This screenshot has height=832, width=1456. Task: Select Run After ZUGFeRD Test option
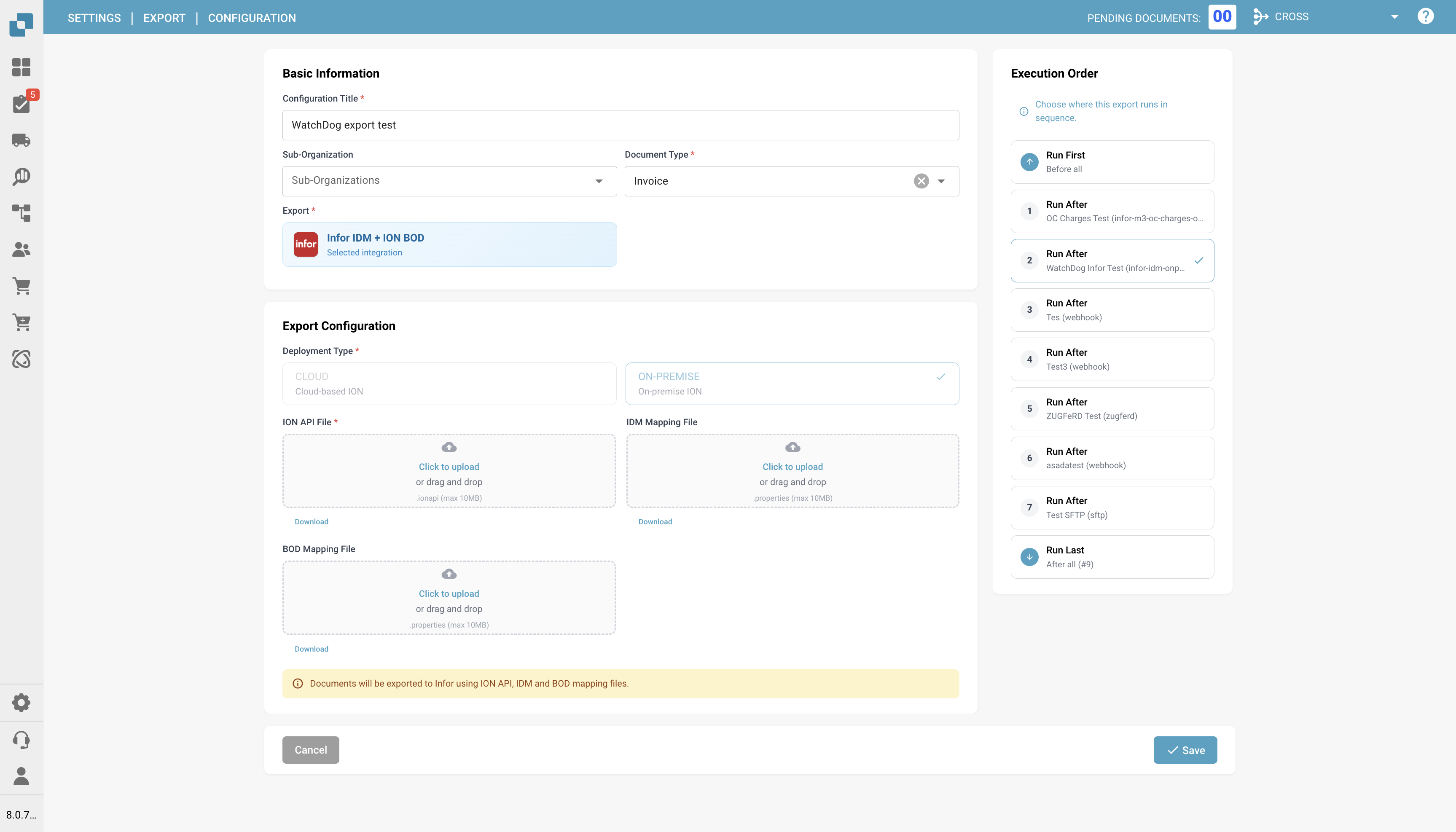[x=1112, y=409]
